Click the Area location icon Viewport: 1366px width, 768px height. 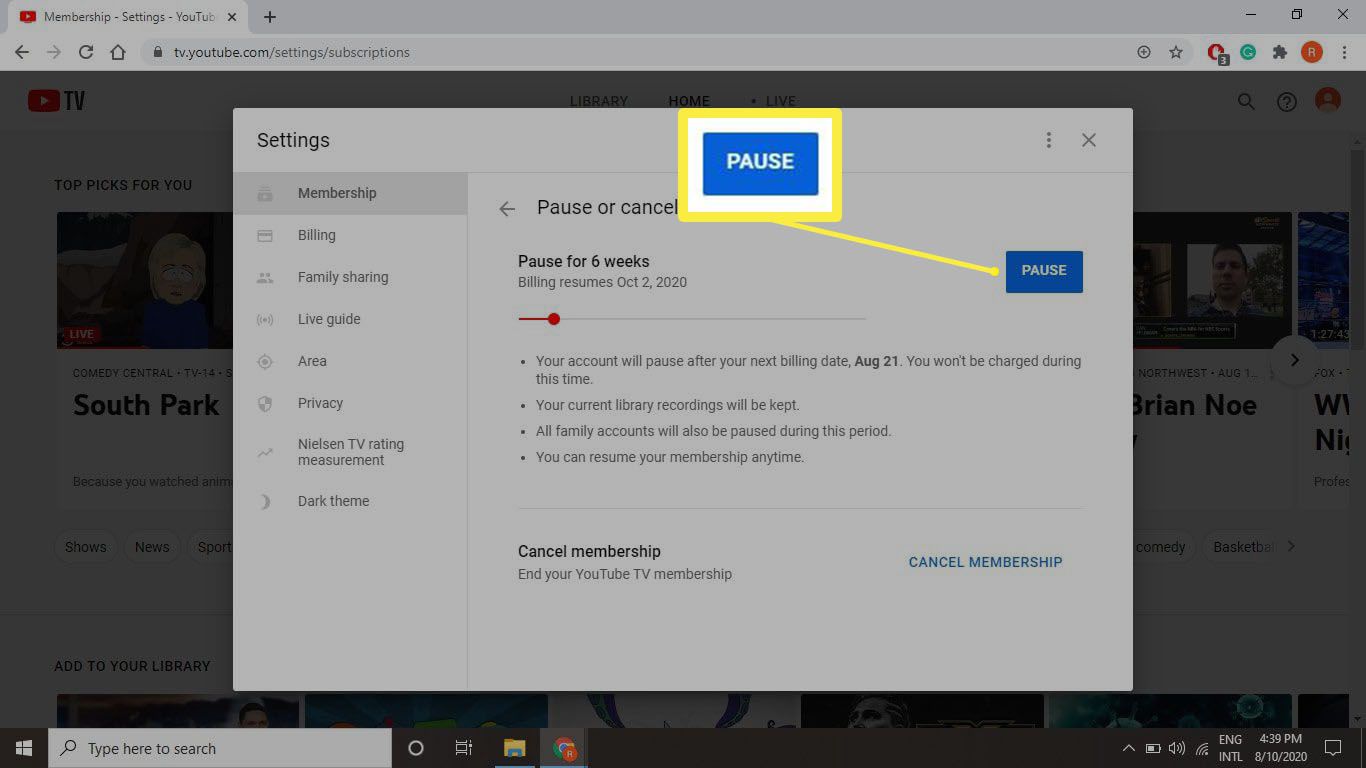pos(265,361)
